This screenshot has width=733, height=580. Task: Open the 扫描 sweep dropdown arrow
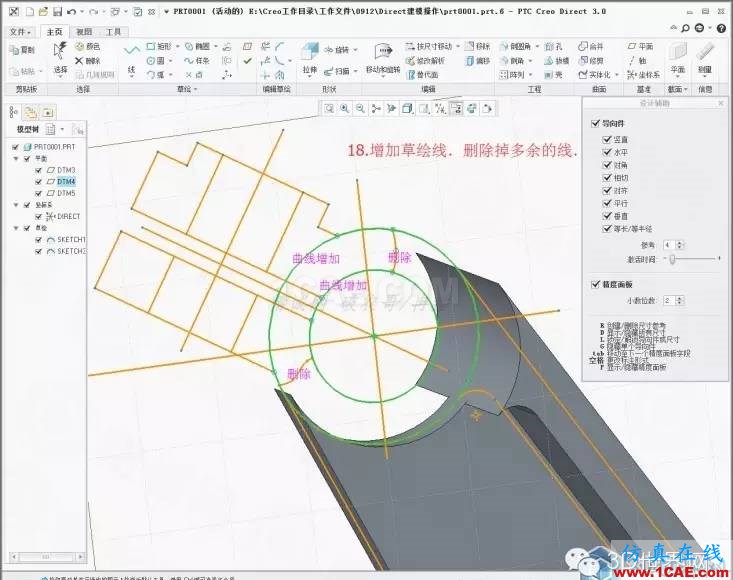tap(355, 71)
